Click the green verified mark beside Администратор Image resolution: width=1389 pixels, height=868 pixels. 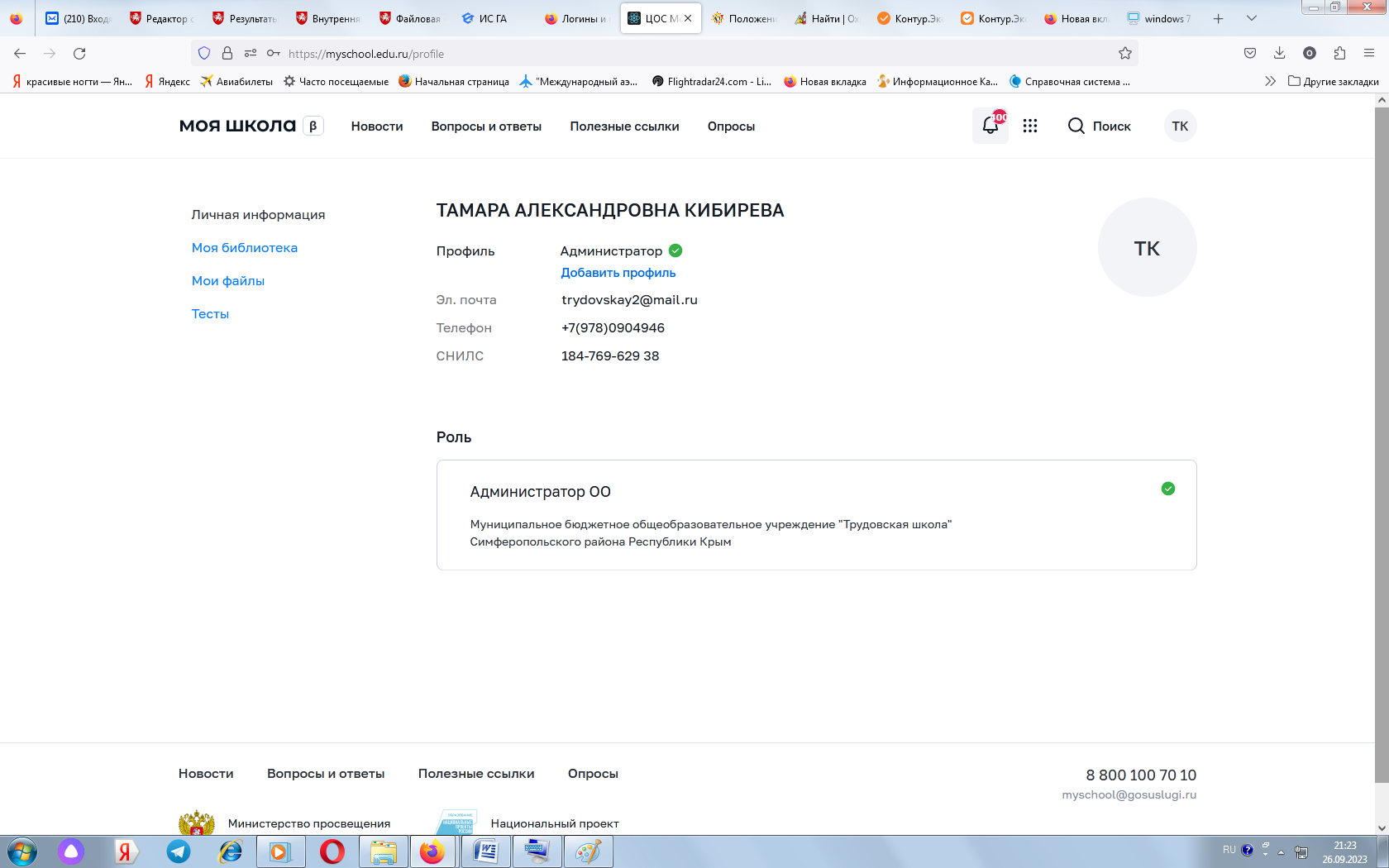click(x=675, y=250)
